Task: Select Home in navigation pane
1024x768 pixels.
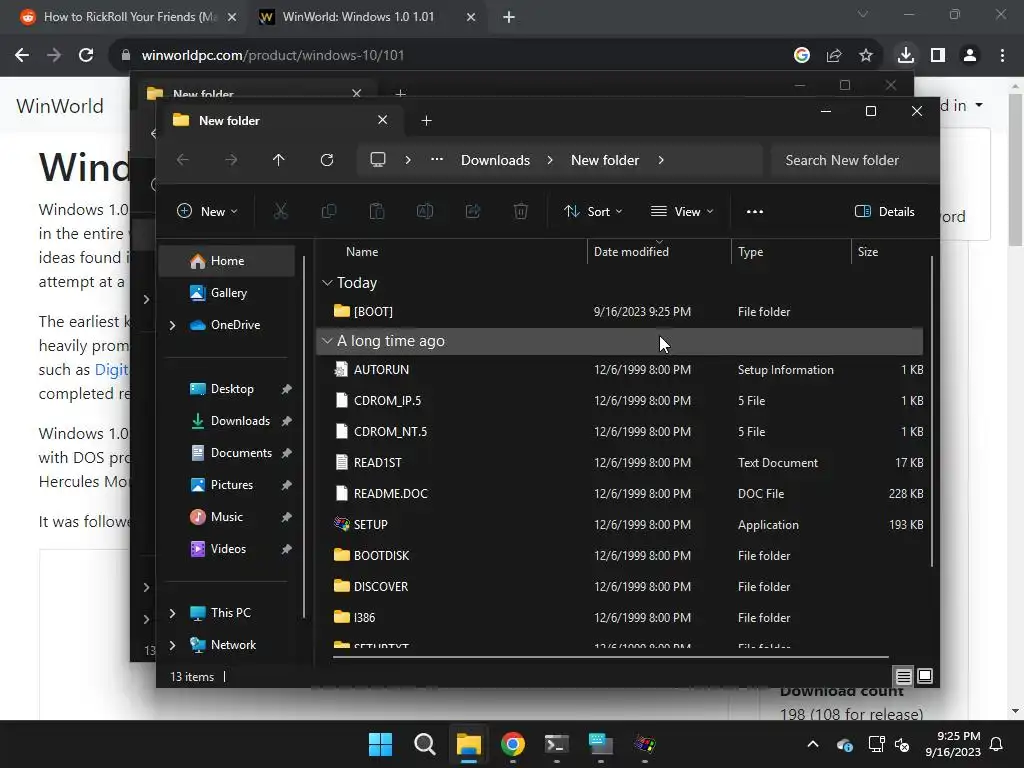Action: pyautogui.click(x=227, y=261)
